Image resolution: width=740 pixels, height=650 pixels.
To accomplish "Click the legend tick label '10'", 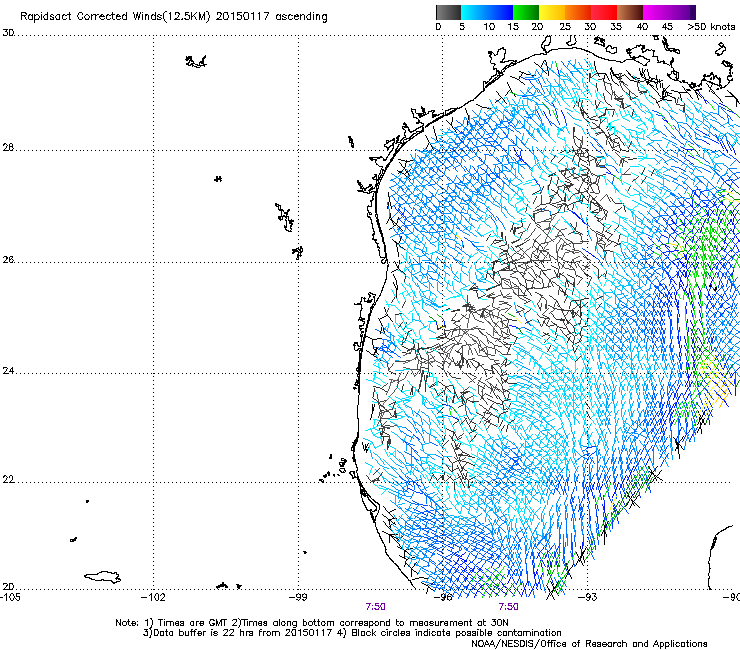I will (489, 27).
